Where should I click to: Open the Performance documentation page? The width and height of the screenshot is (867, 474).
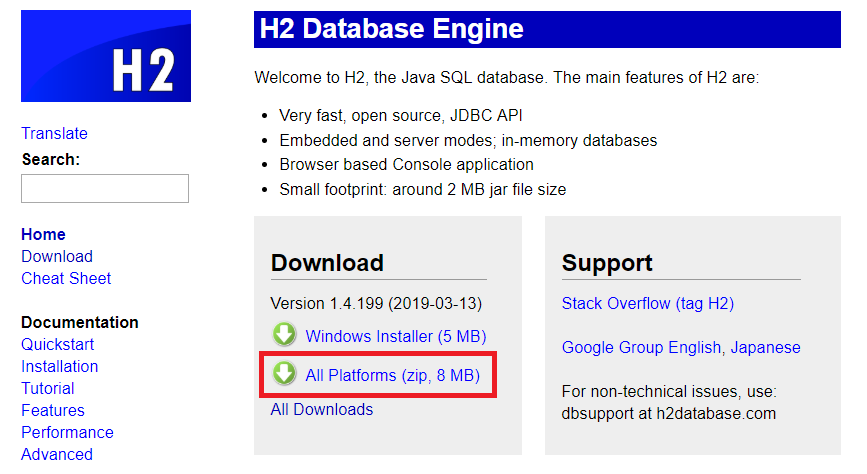pyautogui.click(x=67, y=432)
